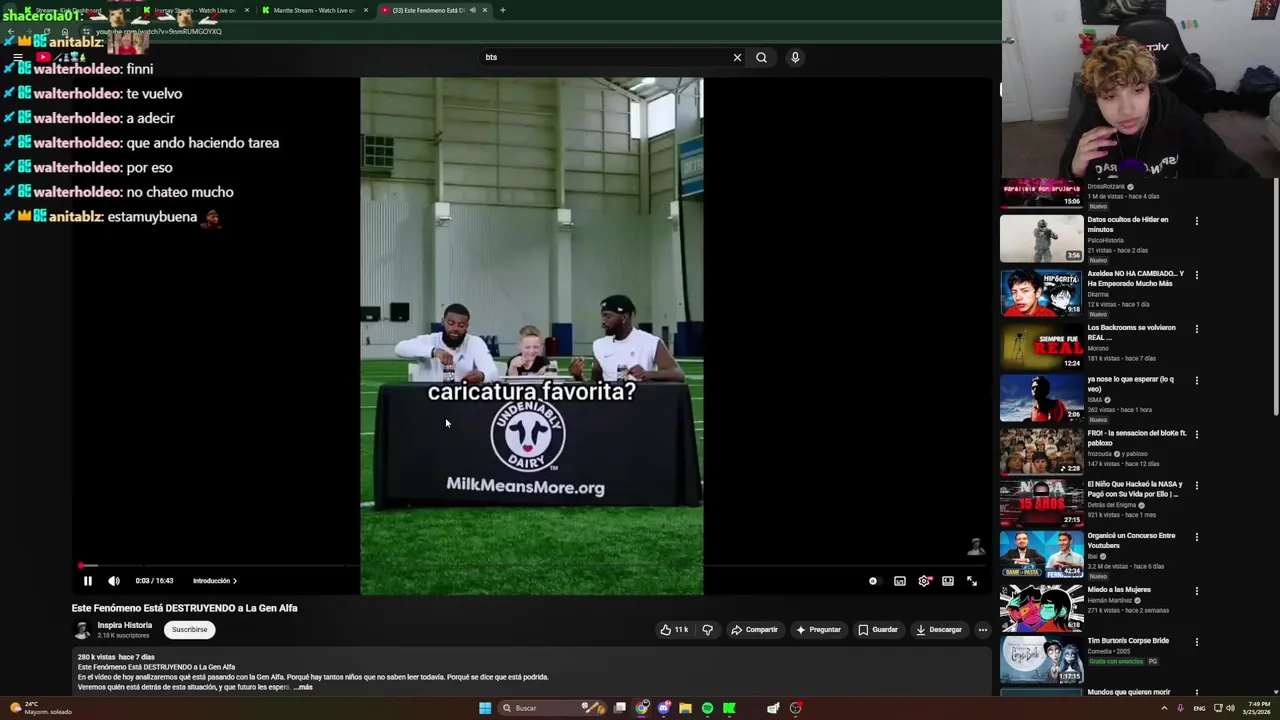The height and width of the screenshot is (720, 1280).
Task: Click the search magnifier button
Action: (761, 57)
